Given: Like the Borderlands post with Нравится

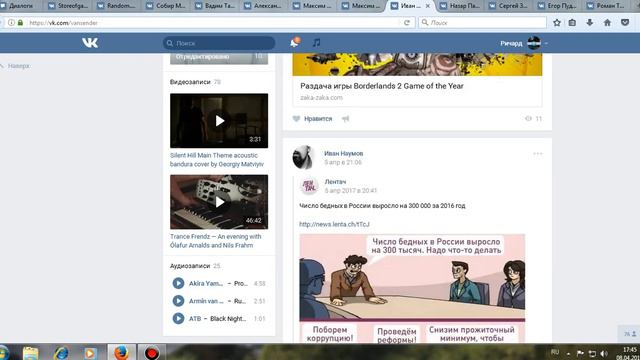Looking at the screenshot, I should click(x=313, y=119).
